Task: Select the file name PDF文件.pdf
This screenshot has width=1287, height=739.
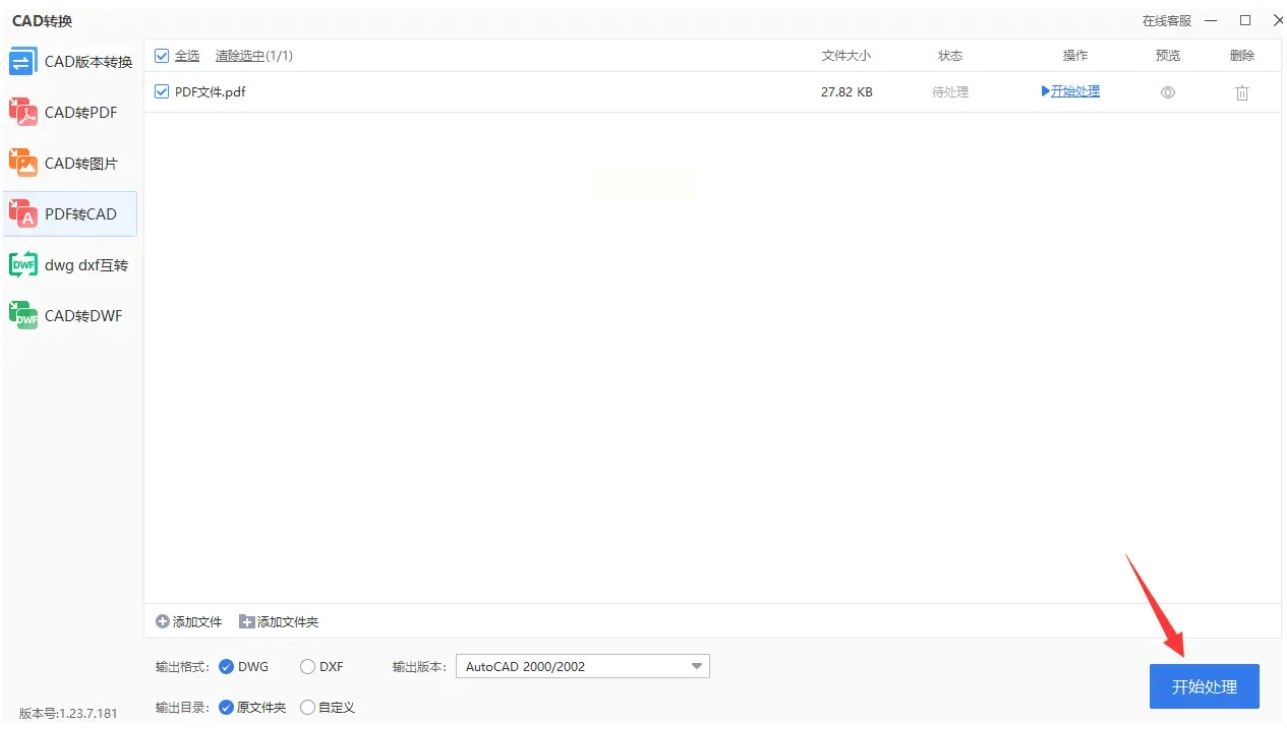Action: 210,92
